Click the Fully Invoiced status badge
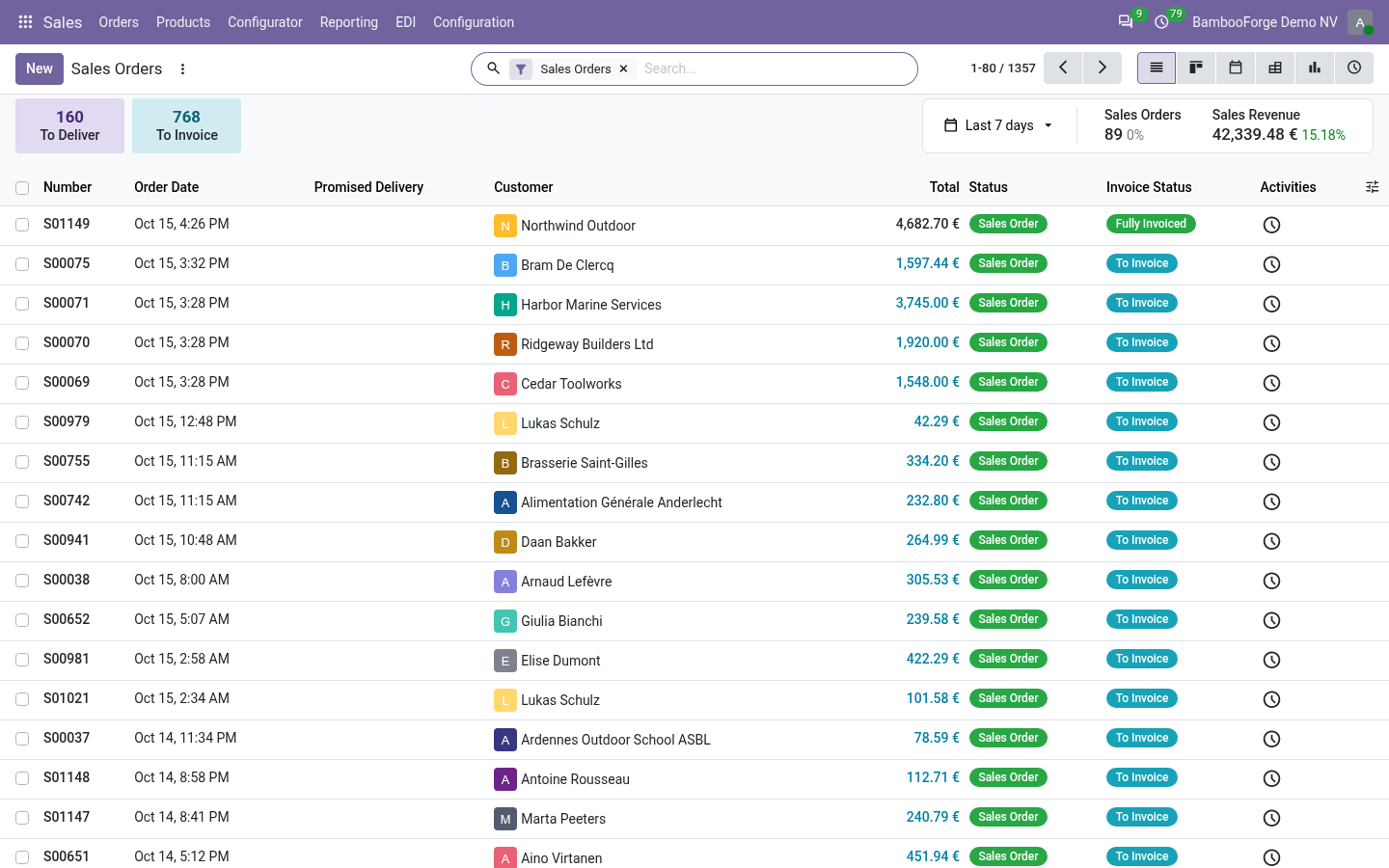Screen dimensions: 1389x868 pos(1151,224)
